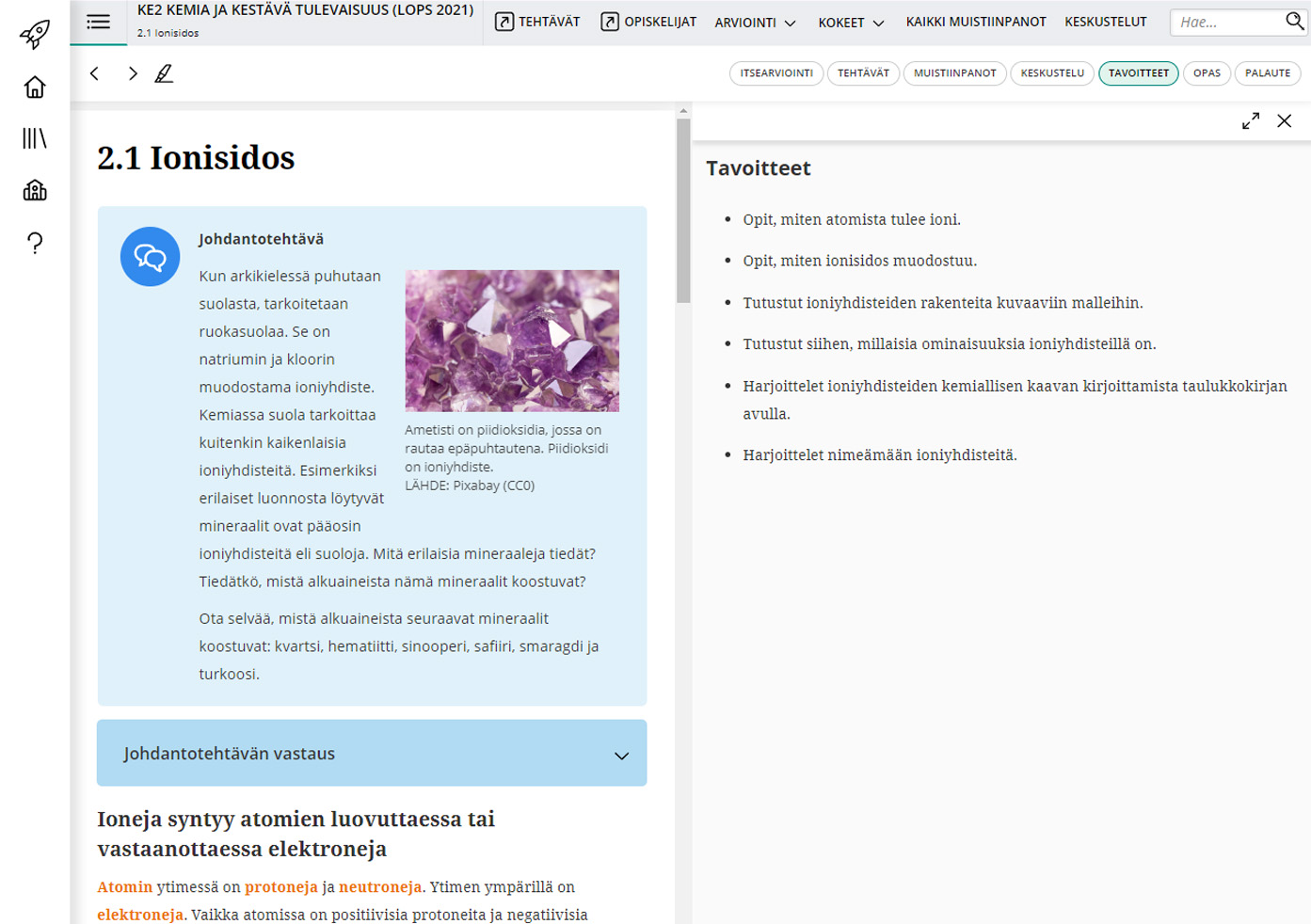Toggle the Muistiinpanot panel pill
This screenshot has width=1311, height=924.
[954, 73]
